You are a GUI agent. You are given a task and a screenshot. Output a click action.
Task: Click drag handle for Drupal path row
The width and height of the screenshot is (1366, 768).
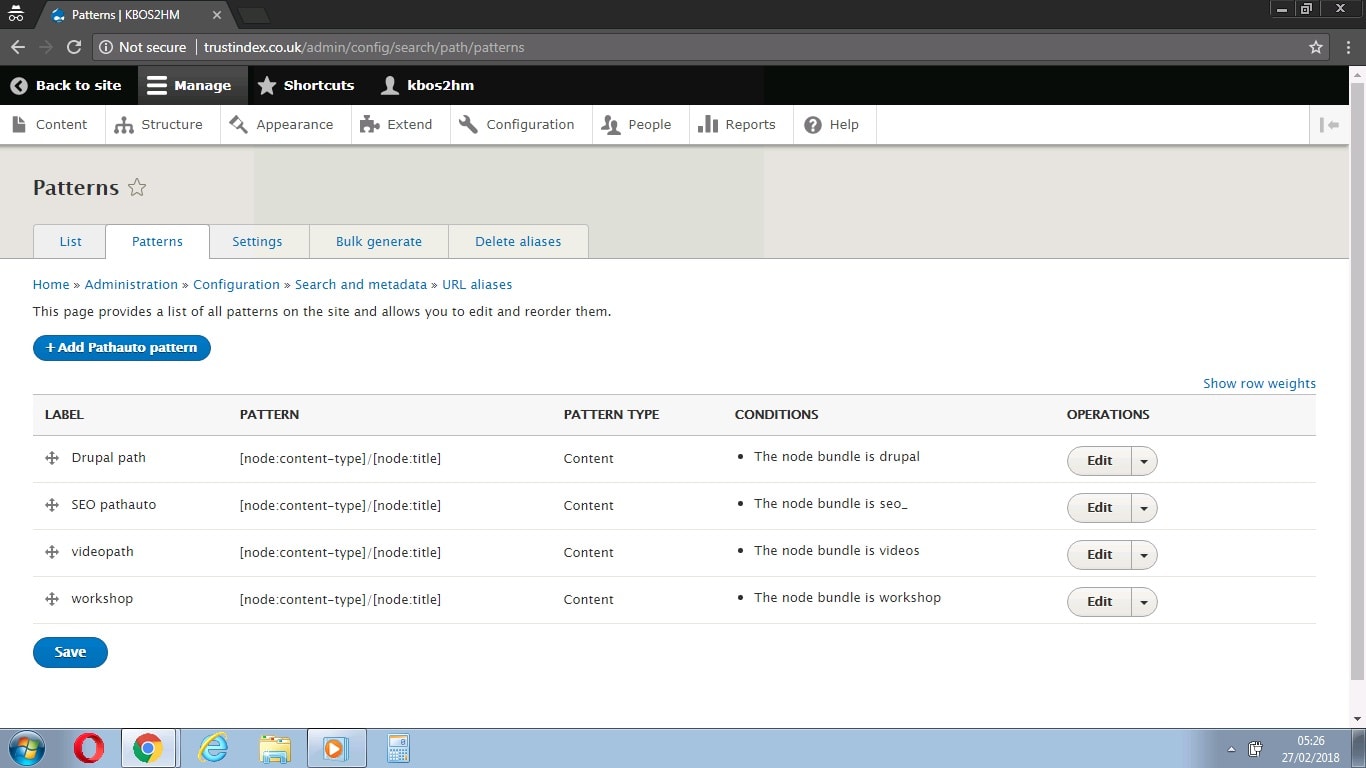pos(52,458)
